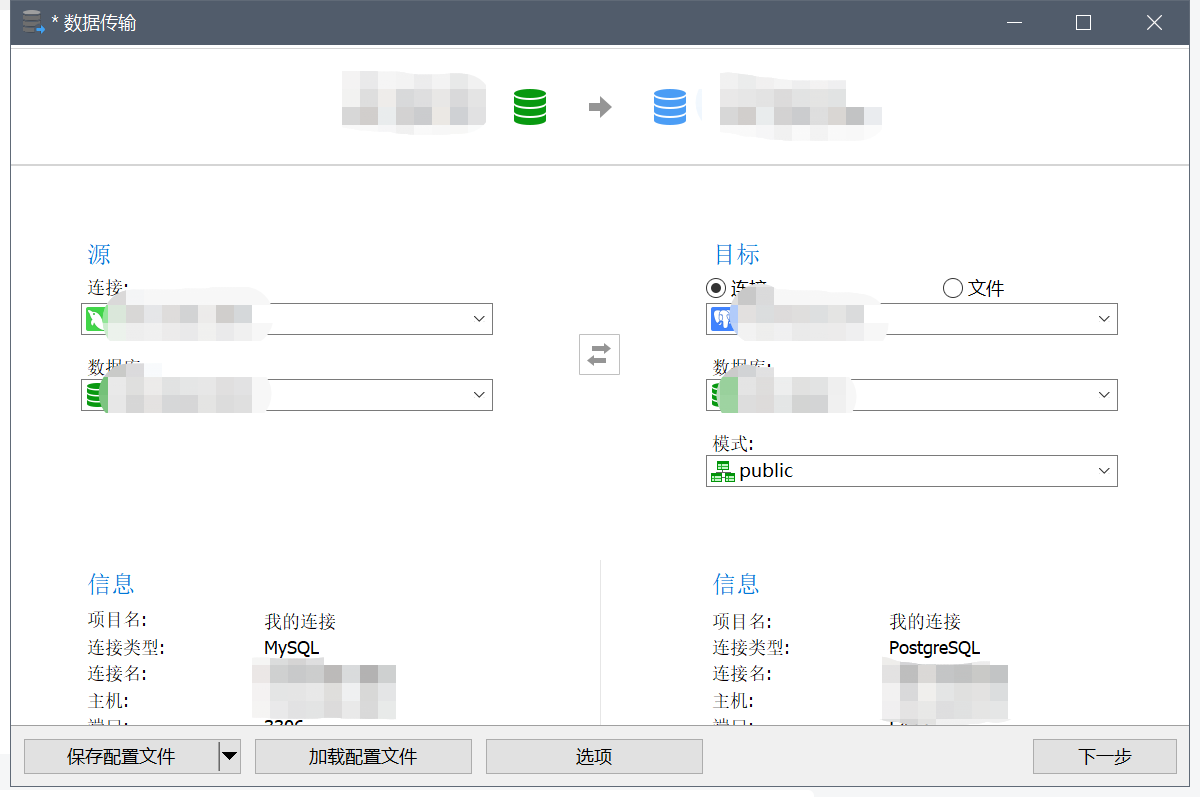Open the source 连接 dropdown list
The image size is (1200, 797).
click(478, 318)
